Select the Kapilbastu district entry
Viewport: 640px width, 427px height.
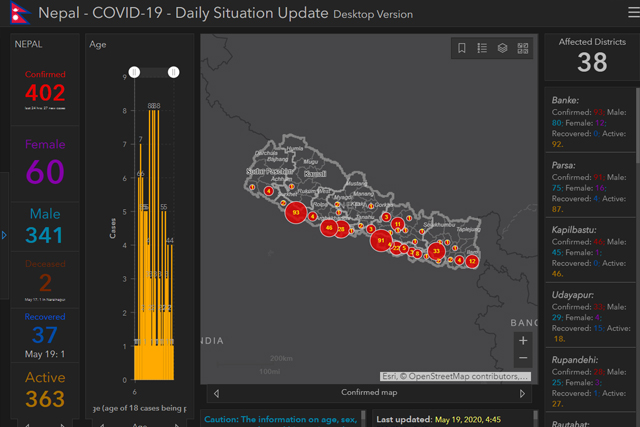590,250
